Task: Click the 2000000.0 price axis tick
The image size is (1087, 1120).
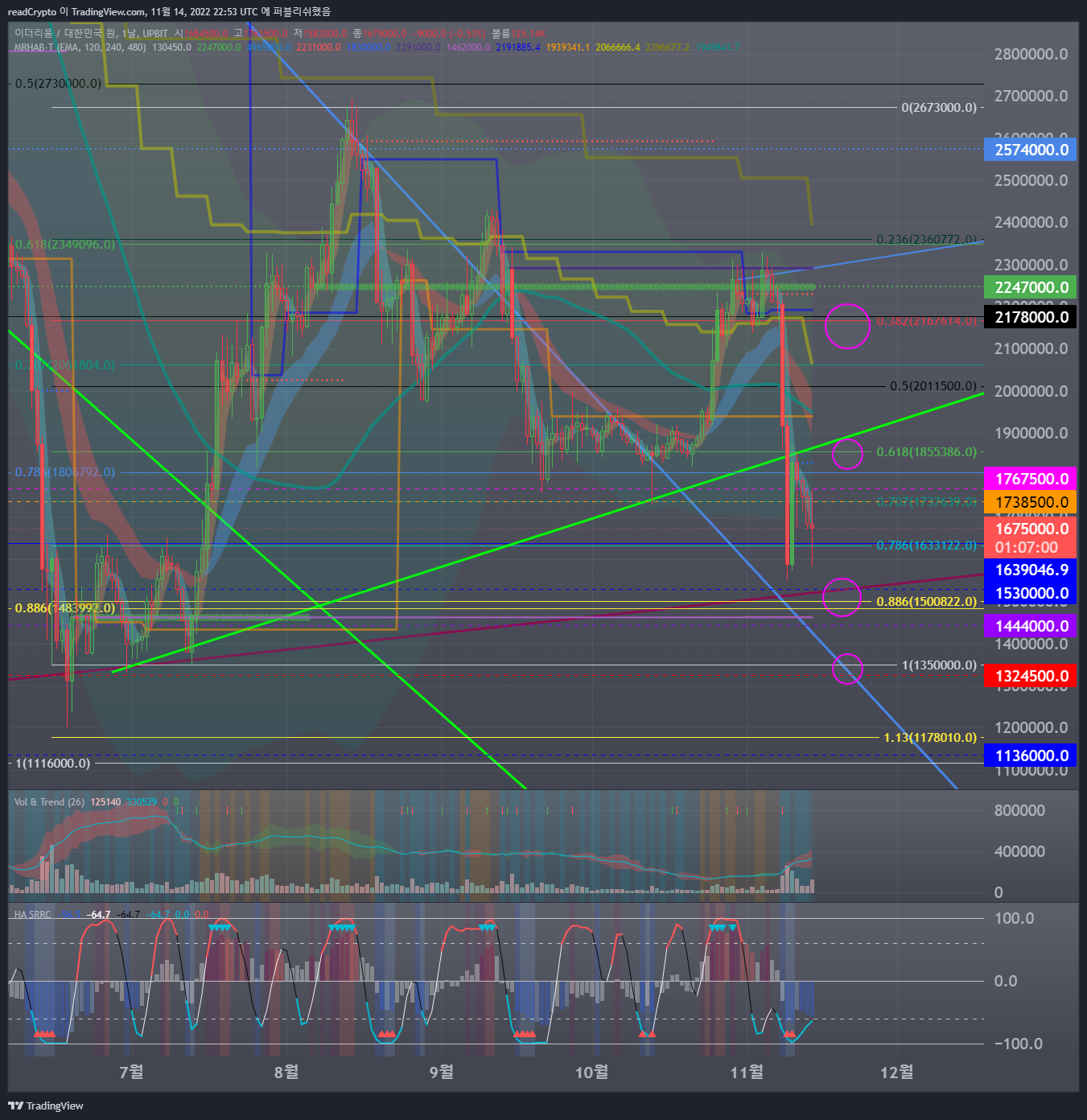Action: pyautogui.click(x=1031, y=391)
